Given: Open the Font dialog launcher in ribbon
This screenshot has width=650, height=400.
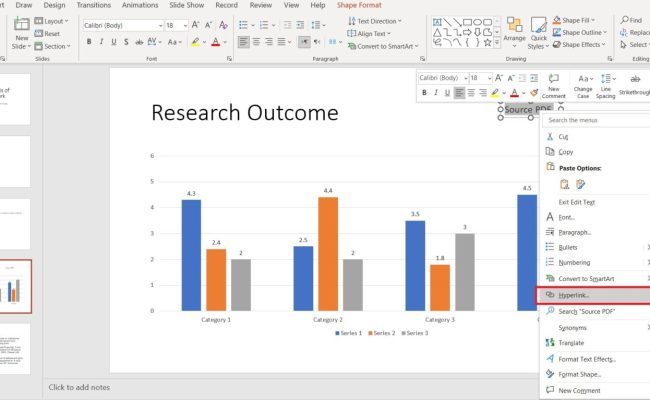Looking at the screenshot, I should (x=229, y=59).
